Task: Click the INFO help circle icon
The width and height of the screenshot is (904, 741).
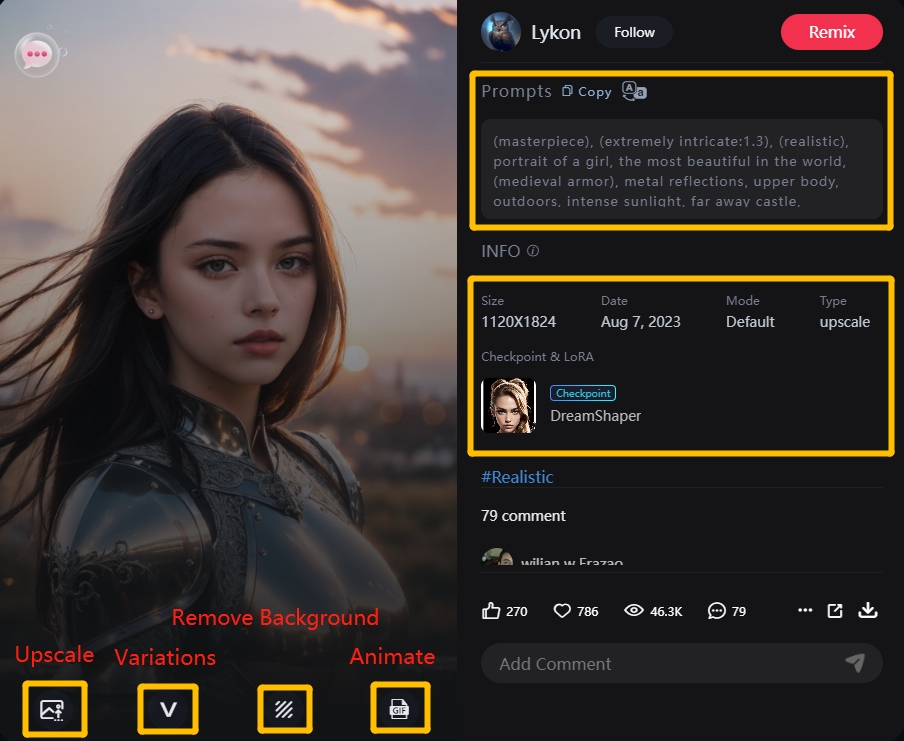Action: (533, 251)
